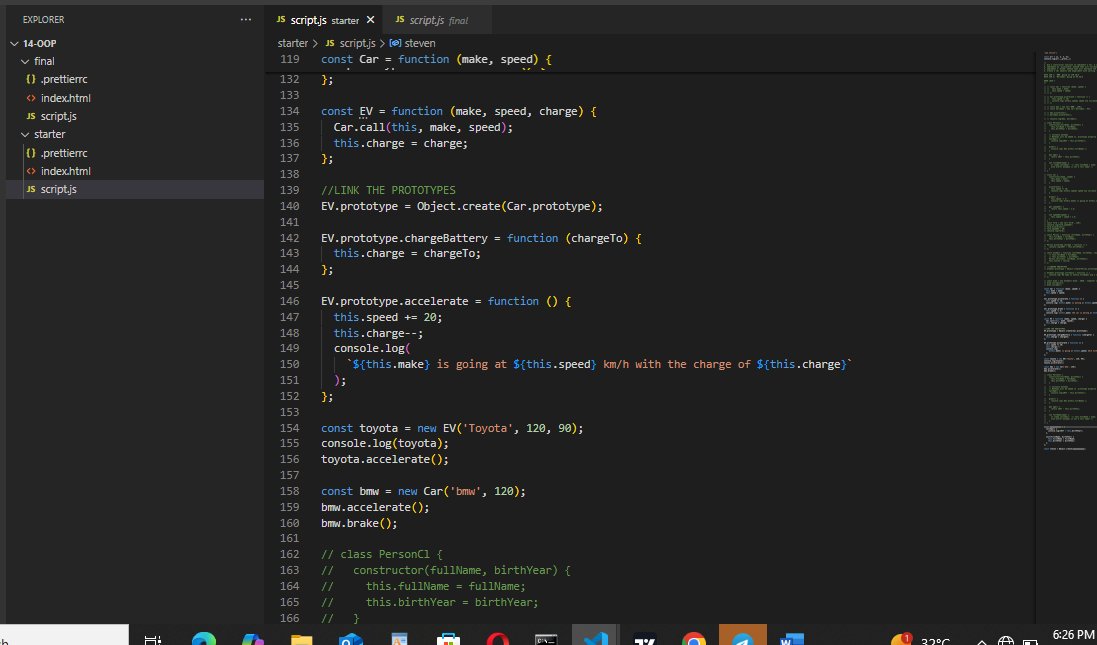This screenshot has width=1097, height=645.
Task: Open Opera browser from the taskbar
Action: pos(497,638)
